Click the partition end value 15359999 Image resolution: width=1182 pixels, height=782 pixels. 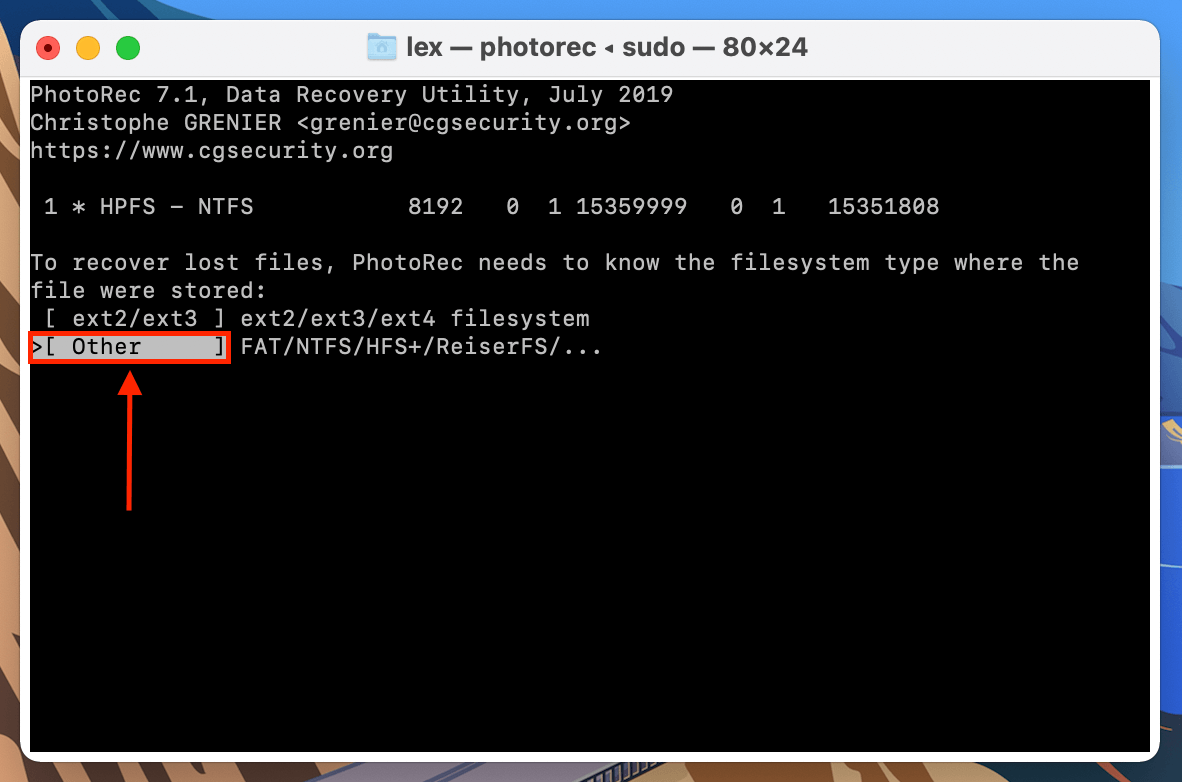[632, 207]
